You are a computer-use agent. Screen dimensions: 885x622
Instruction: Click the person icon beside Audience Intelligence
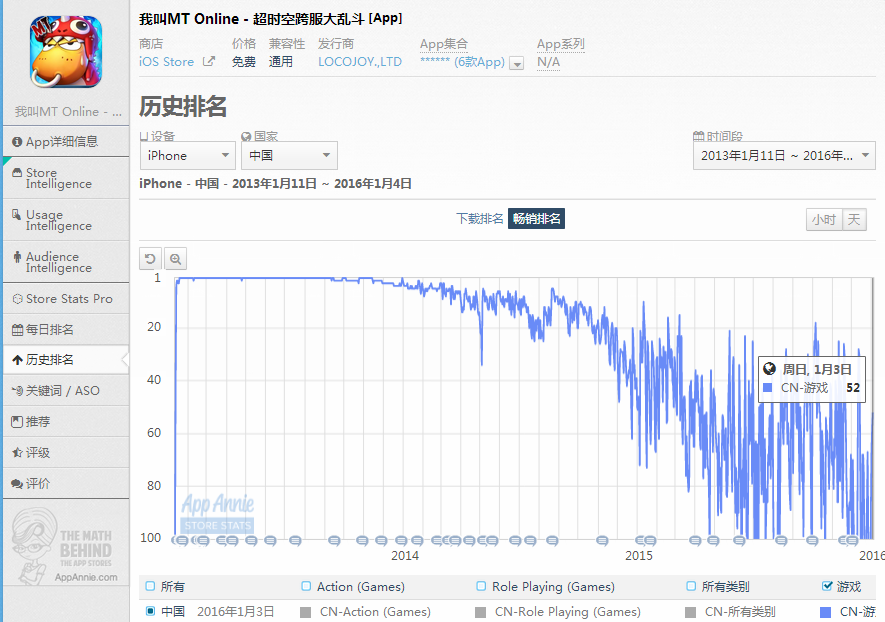17,257
